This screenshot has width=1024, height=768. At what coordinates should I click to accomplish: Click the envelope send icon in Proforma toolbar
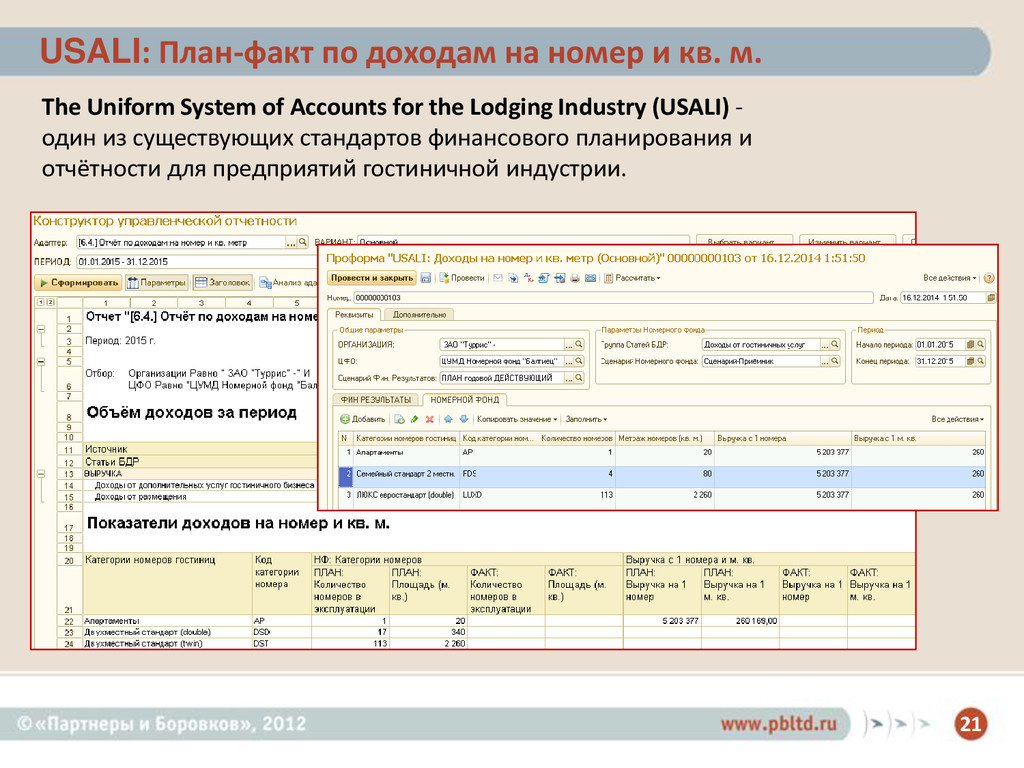point(498,278)
